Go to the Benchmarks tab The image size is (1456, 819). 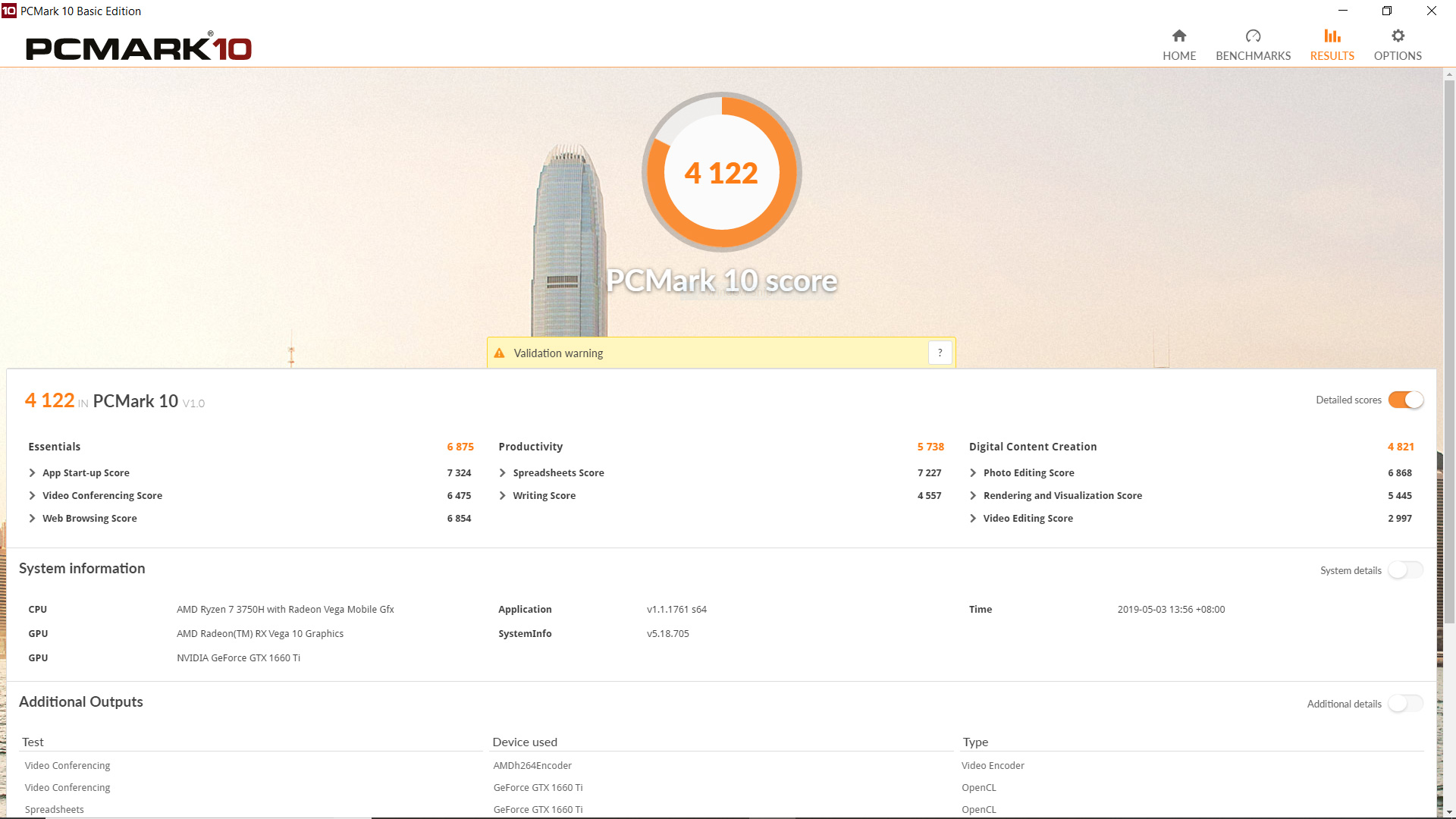click(1253, 45)
